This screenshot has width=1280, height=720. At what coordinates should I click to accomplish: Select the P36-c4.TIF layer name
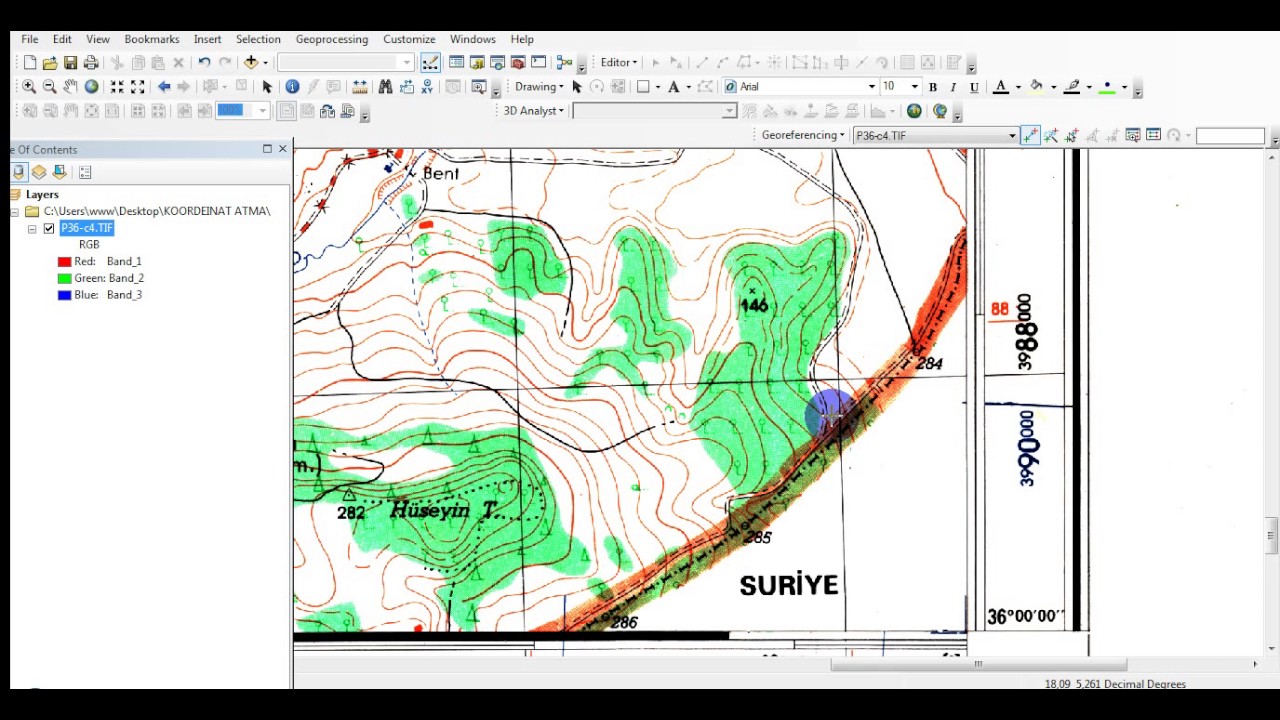[x=87, y=228]
